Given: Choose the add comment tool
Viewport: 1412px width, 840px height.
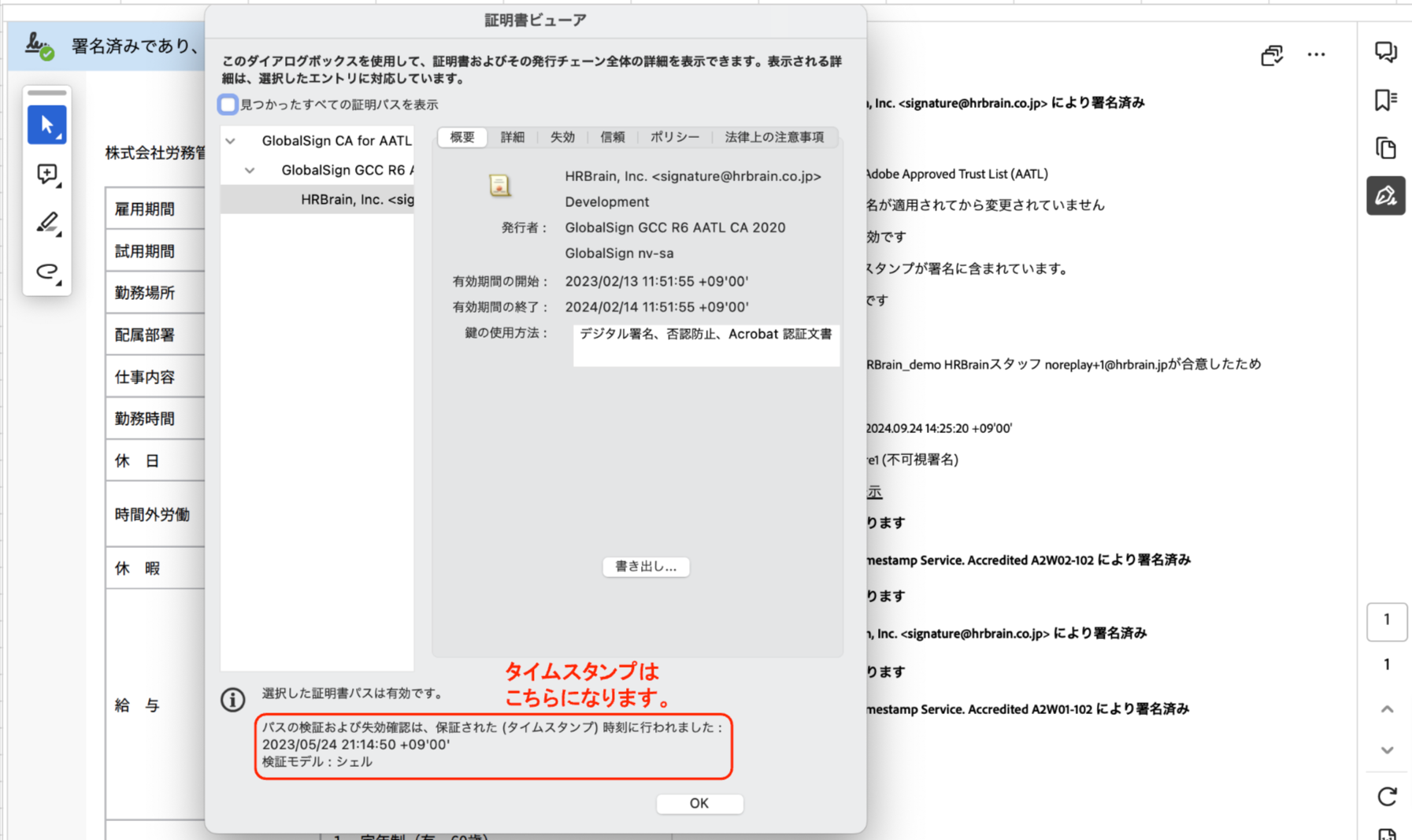Looking at the screenshot, I should point(46,174).
